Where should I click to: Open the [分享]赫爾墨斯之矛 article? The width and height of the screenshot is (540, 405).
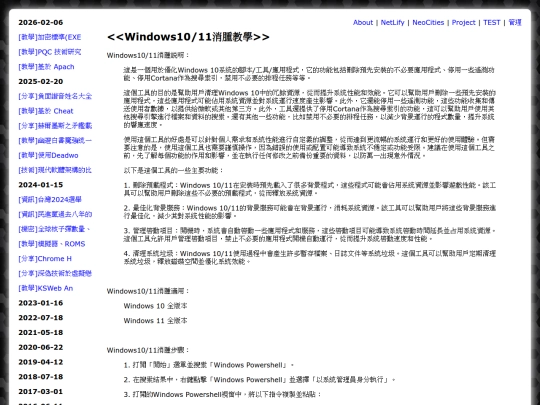(x=55, y=126)
